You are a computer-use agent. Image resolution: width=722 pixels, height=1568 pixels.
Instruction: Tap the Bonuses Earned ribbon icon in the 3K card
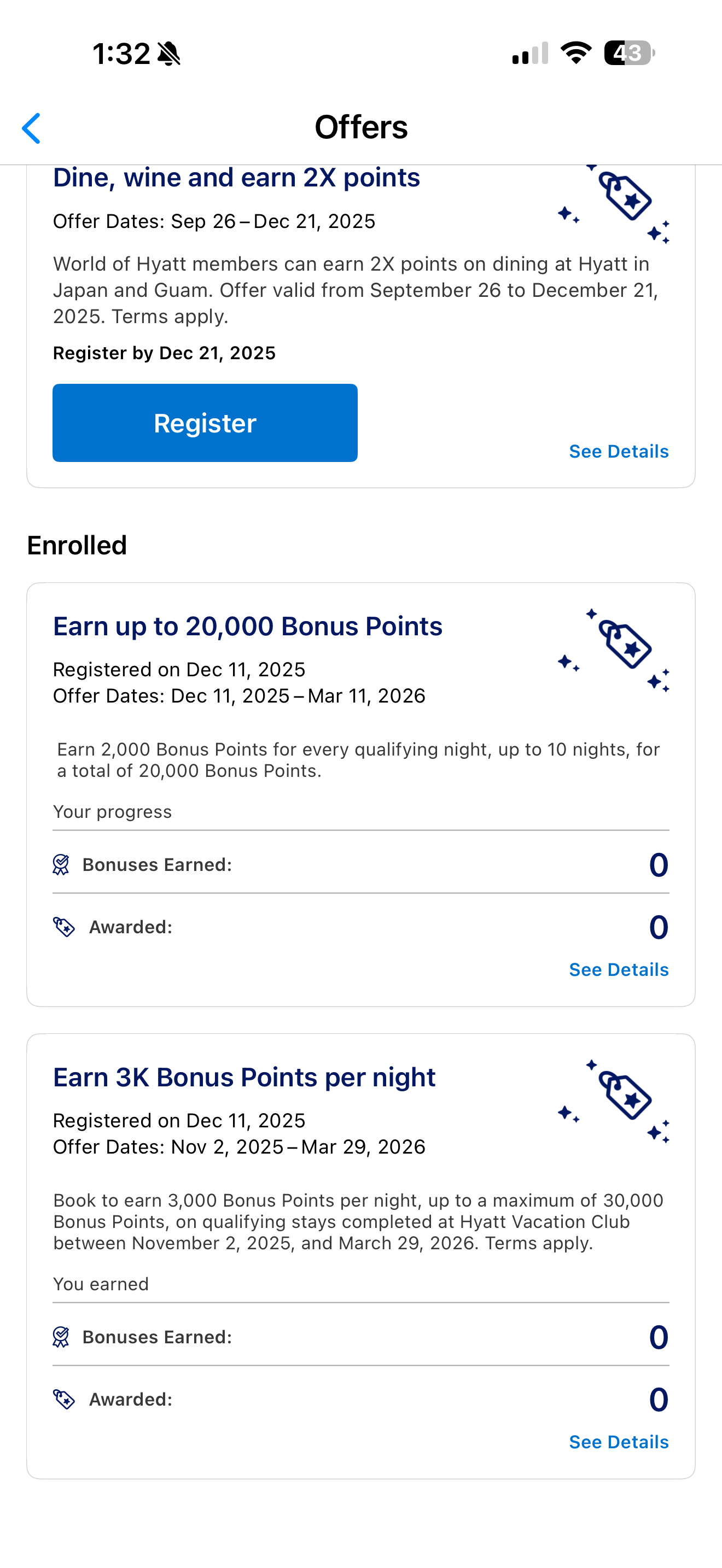click(61, 1337)
